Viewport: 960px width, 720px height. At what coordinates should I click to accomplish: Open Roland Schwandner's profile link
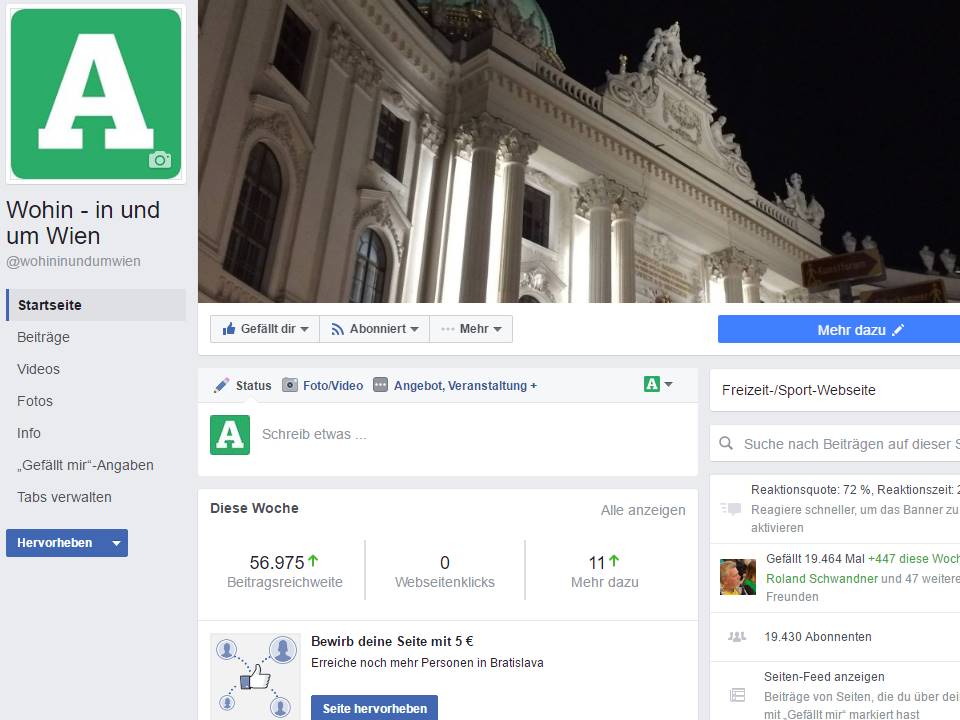[x=822, y=579]
